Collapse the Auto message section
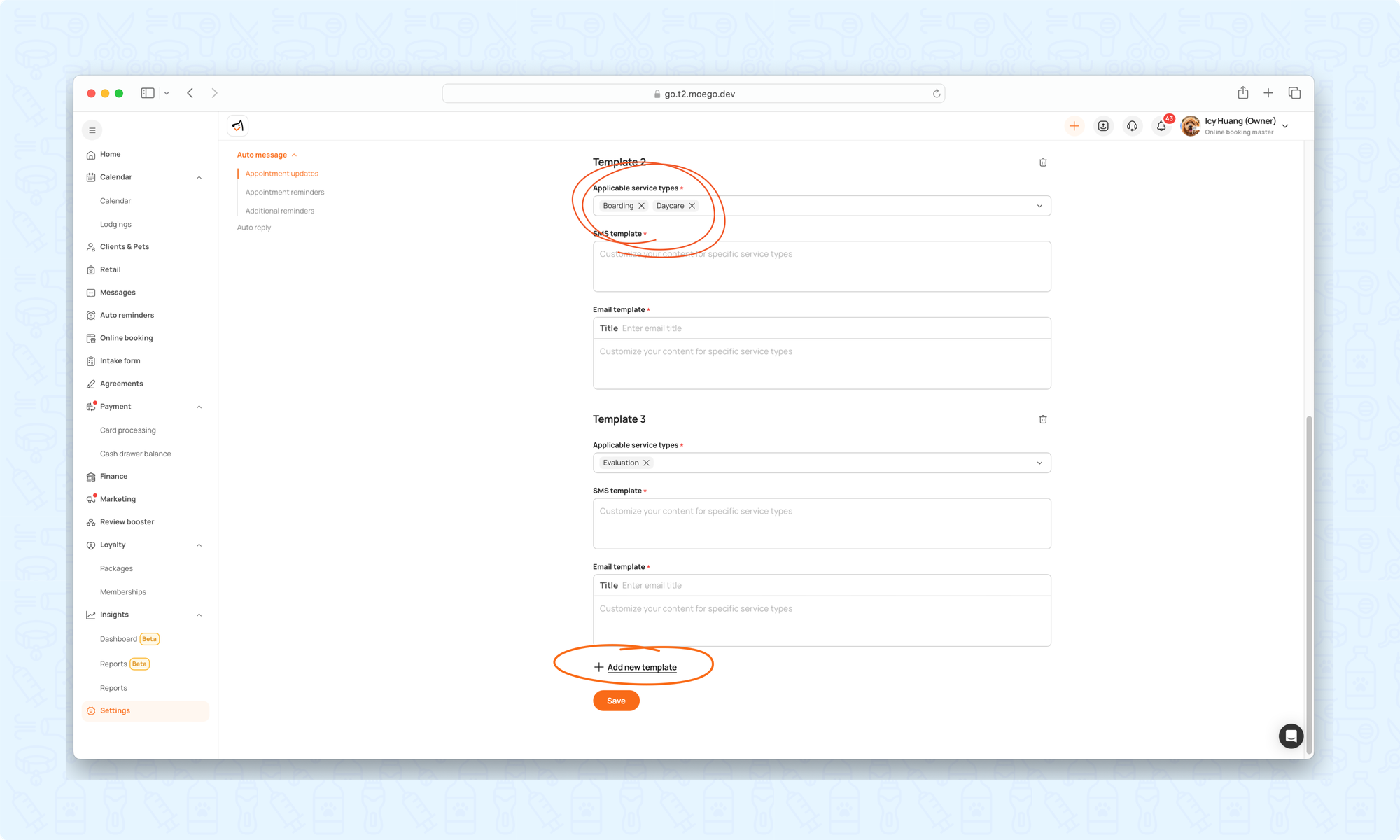Image resolution: width=1400 pixels, height=840 pixels. point(294,155)
